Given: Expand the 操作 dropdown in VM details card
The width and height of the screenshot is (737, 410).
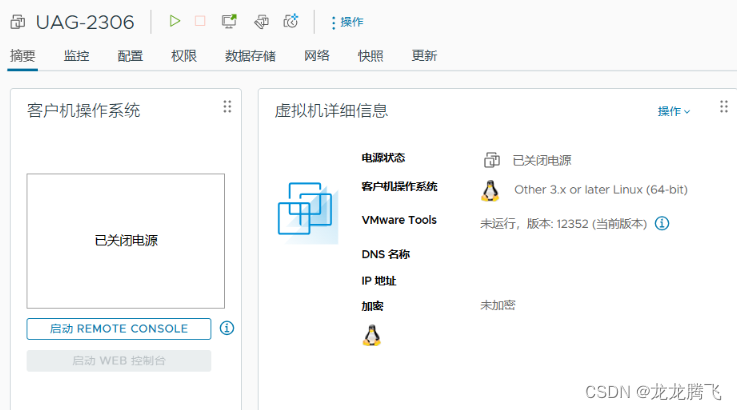Looking at the screenshot, I should [x=674, y=111].
